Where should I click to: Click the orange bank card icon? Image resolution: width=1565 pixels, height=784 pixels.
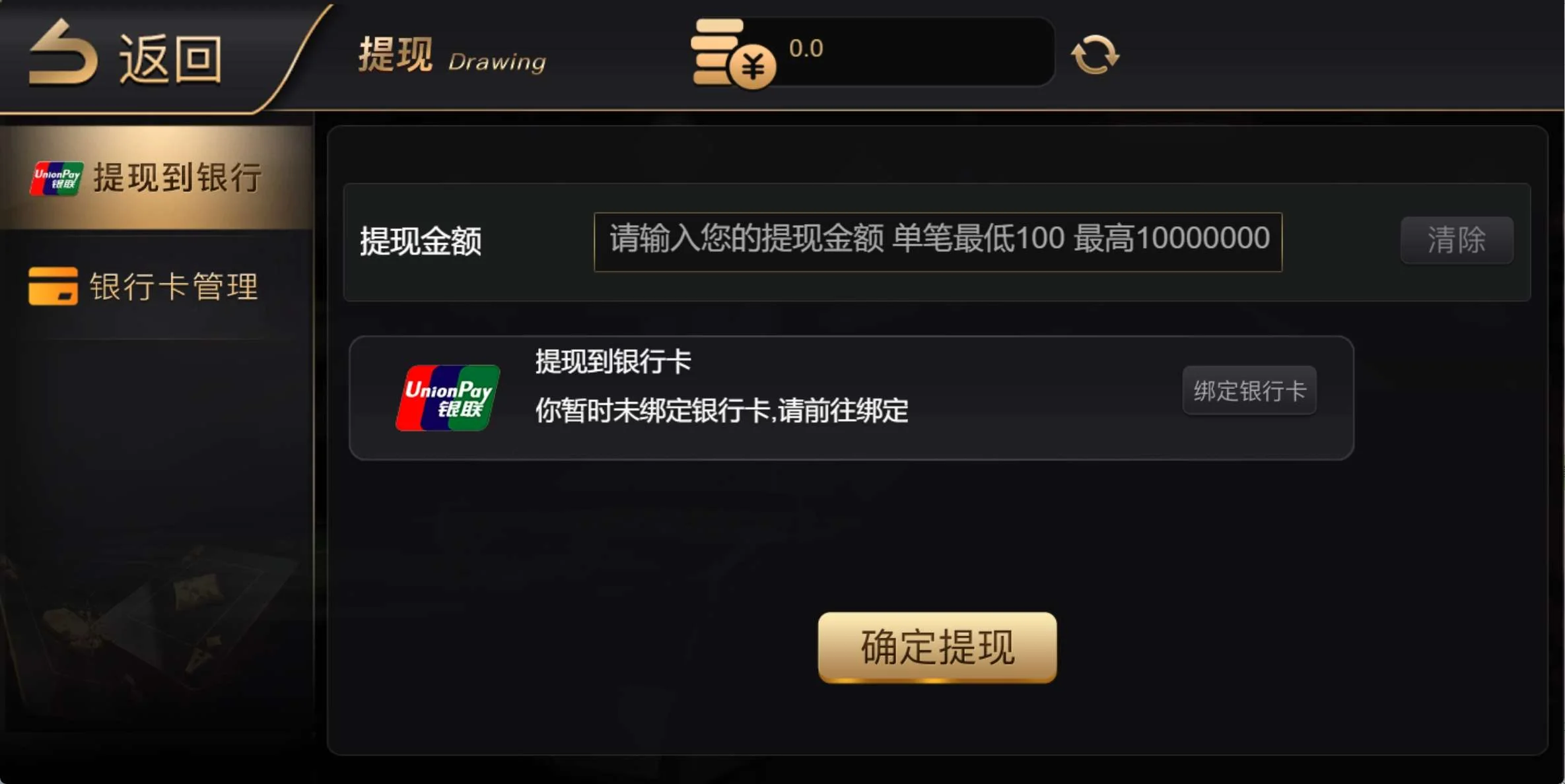[x=53, y=286]
